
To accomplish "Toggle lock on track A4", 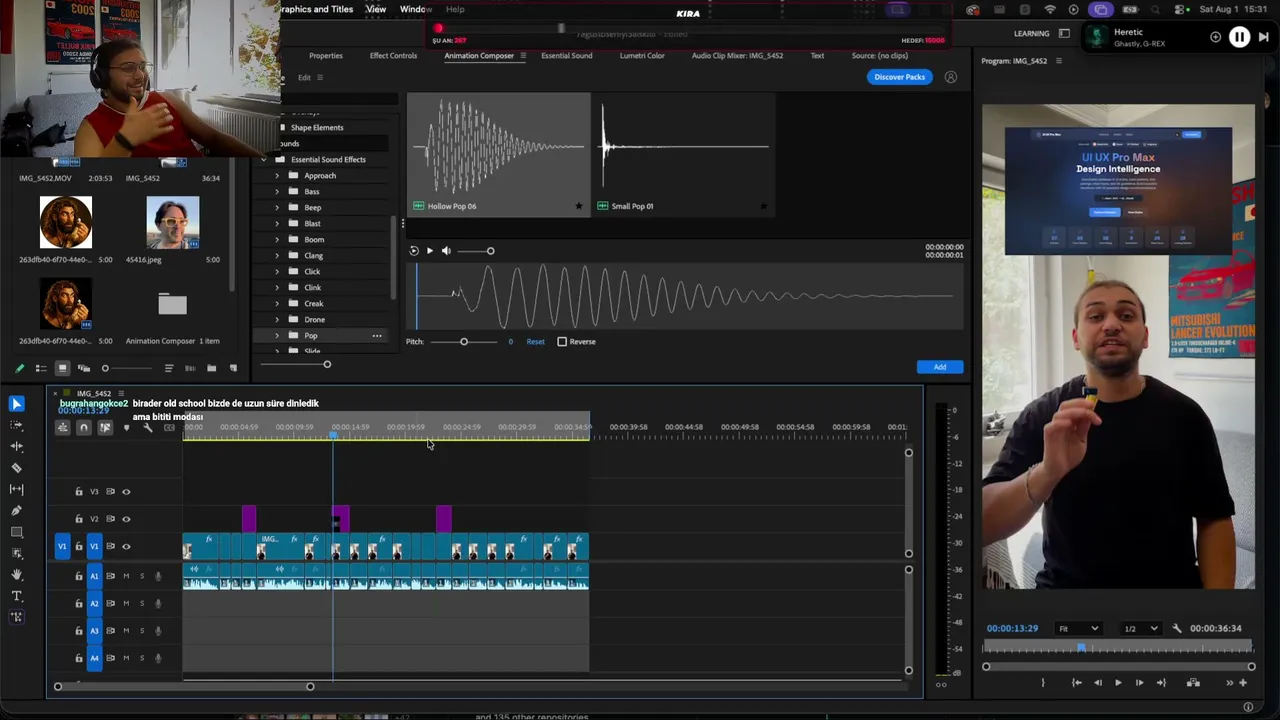I will tap(79, 658).
